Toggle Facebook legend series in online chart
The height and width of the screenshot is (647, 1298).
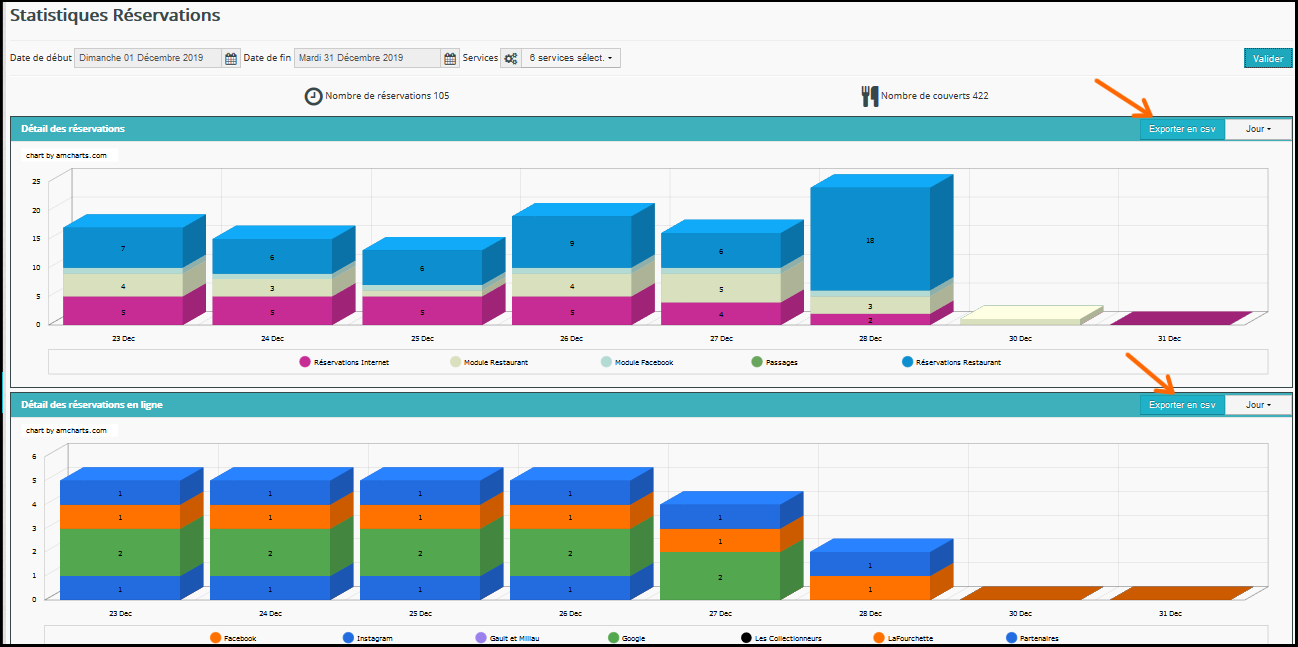(x=233, y=637)
